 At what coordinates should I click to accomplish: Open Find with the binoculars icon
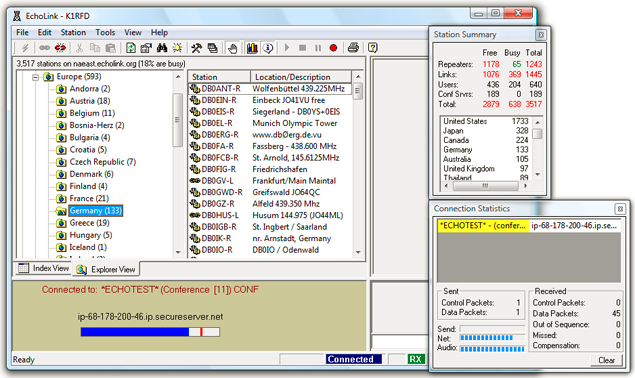(162, 48)
